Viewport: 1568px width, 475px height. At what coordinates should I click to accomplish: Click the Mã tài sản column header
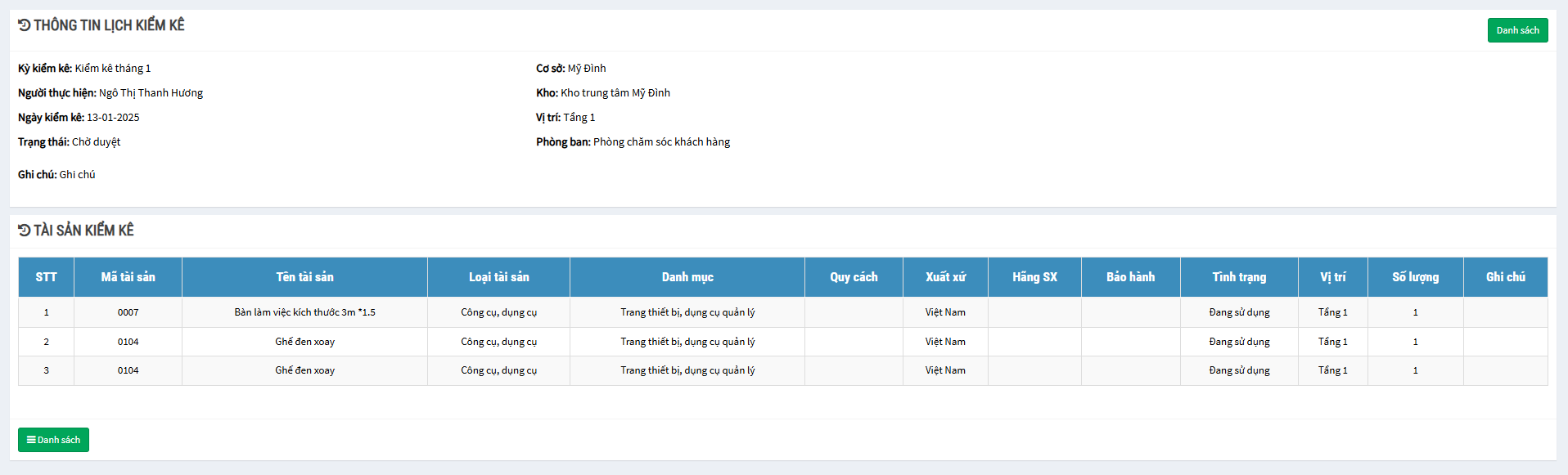[x=128, y=277]
